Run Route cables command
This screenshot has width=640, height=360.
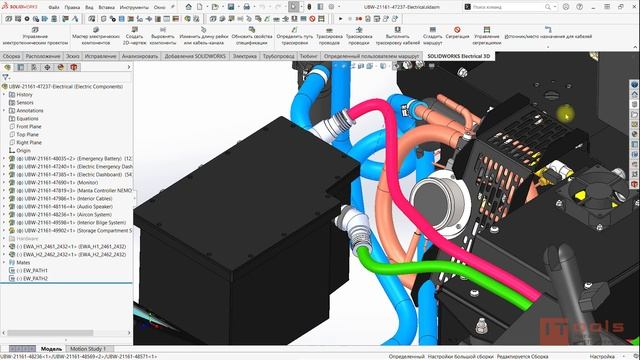click(x=397, y=36)
